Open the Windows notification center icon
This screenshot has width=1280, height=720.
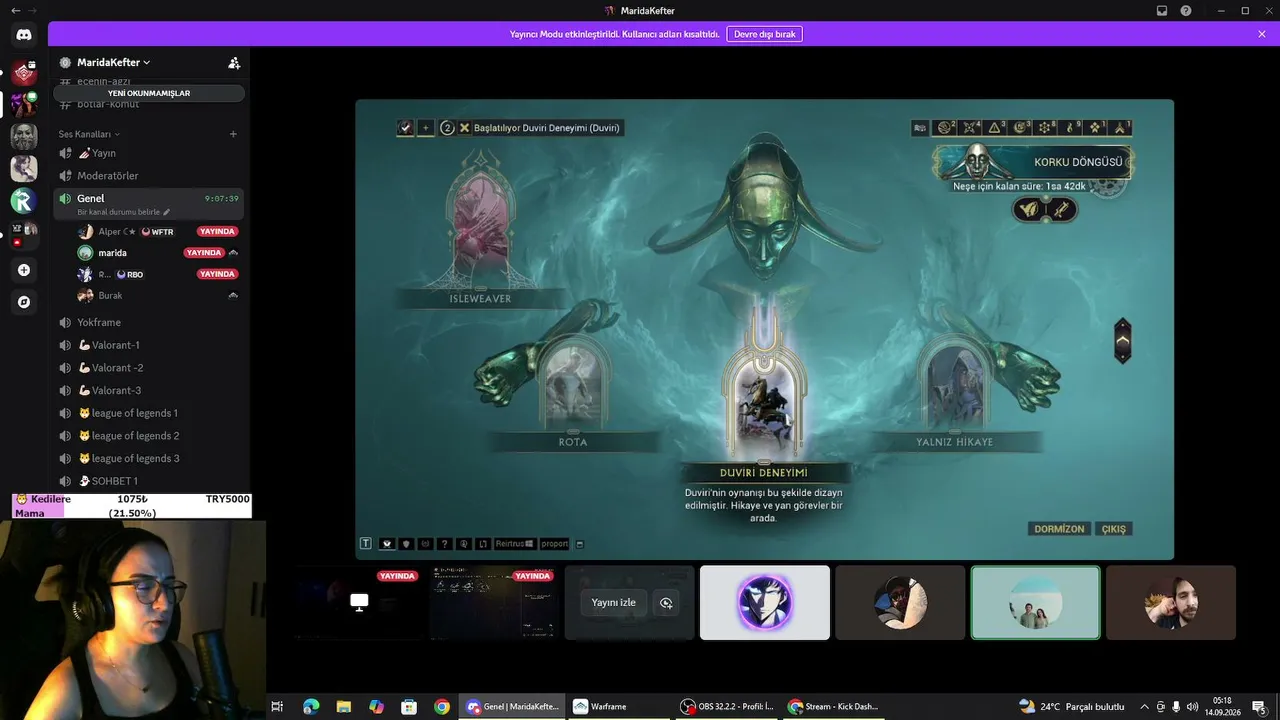click(x=1262, y=707)
